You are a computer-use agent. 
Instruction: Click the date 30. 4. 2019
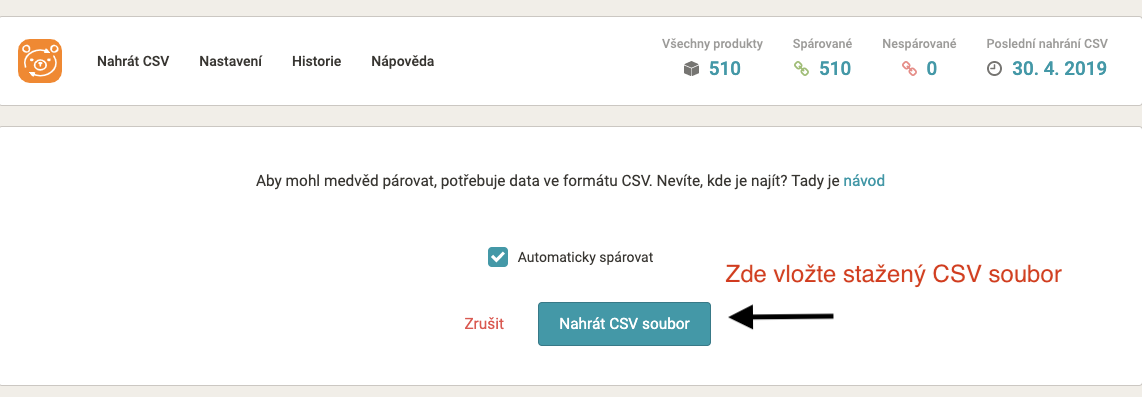[x=1059, y=69]
